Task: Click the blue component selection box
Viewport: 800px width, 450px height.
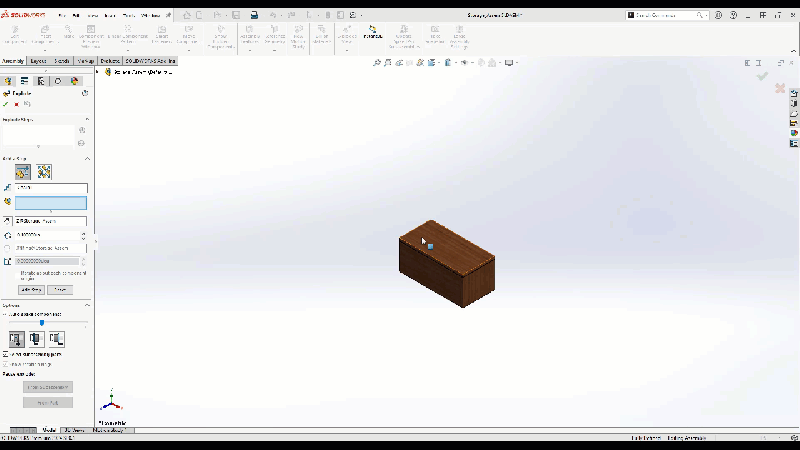Action: pos(51,203)
